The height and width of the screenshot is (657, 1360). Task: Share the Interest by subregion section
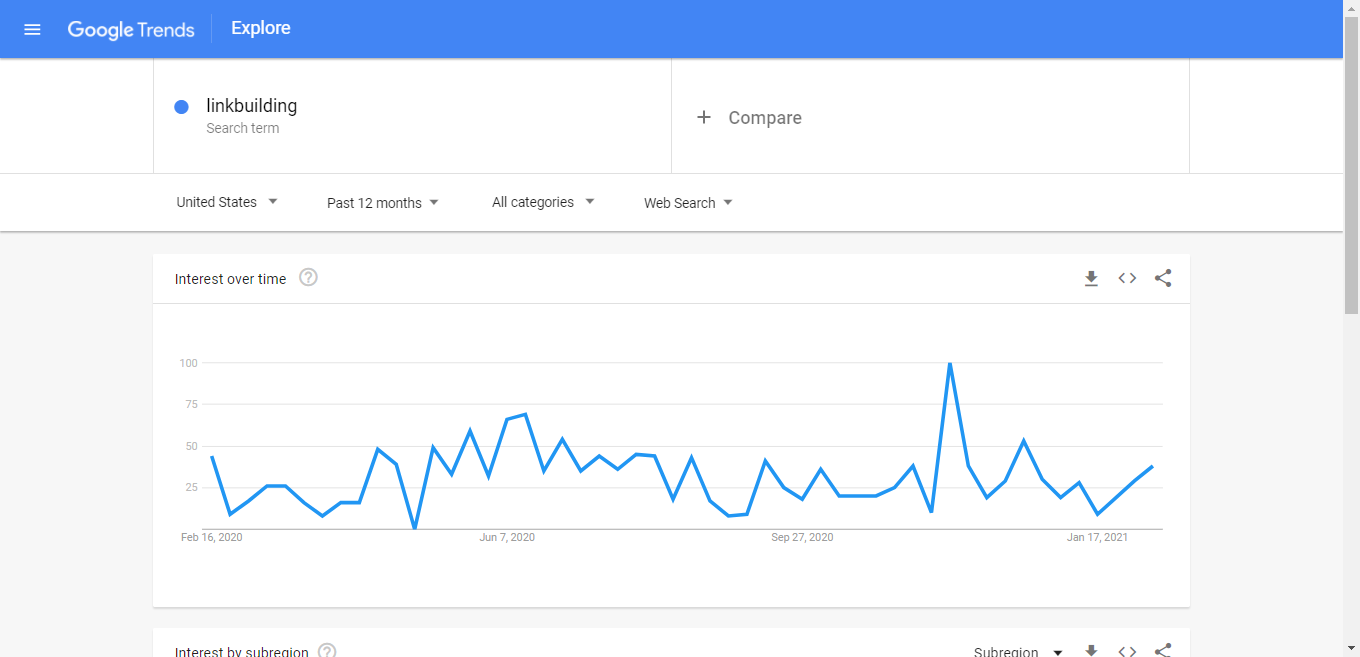click(x=1163, y=650)
